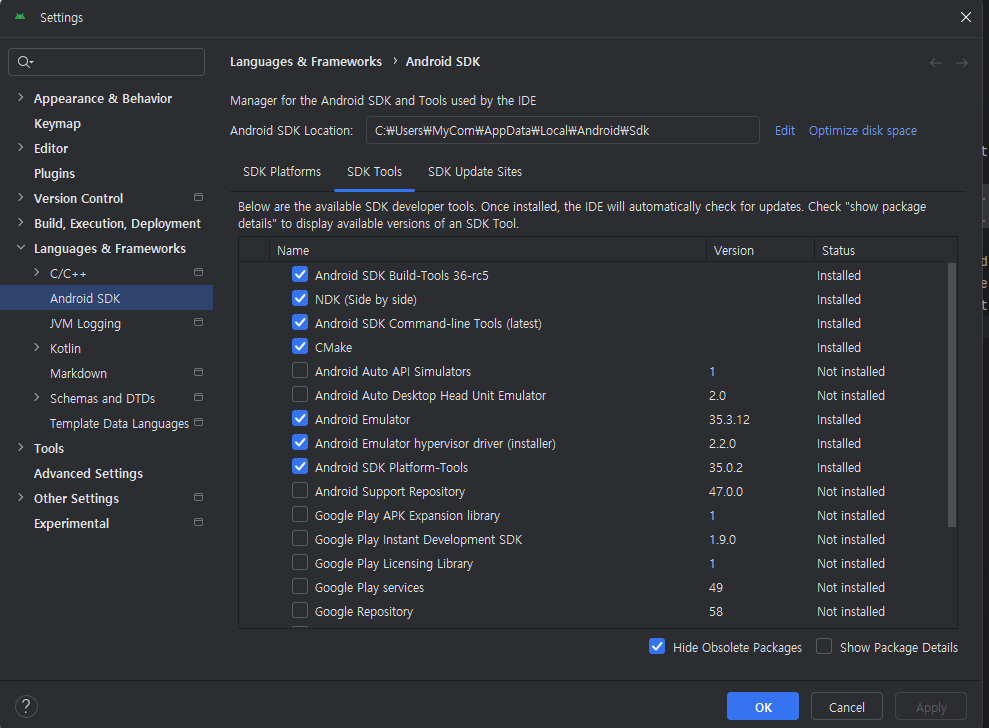The image size is (989, 728).
Task: Enable Show Package Details checkbox
Action: pos(824,647)
